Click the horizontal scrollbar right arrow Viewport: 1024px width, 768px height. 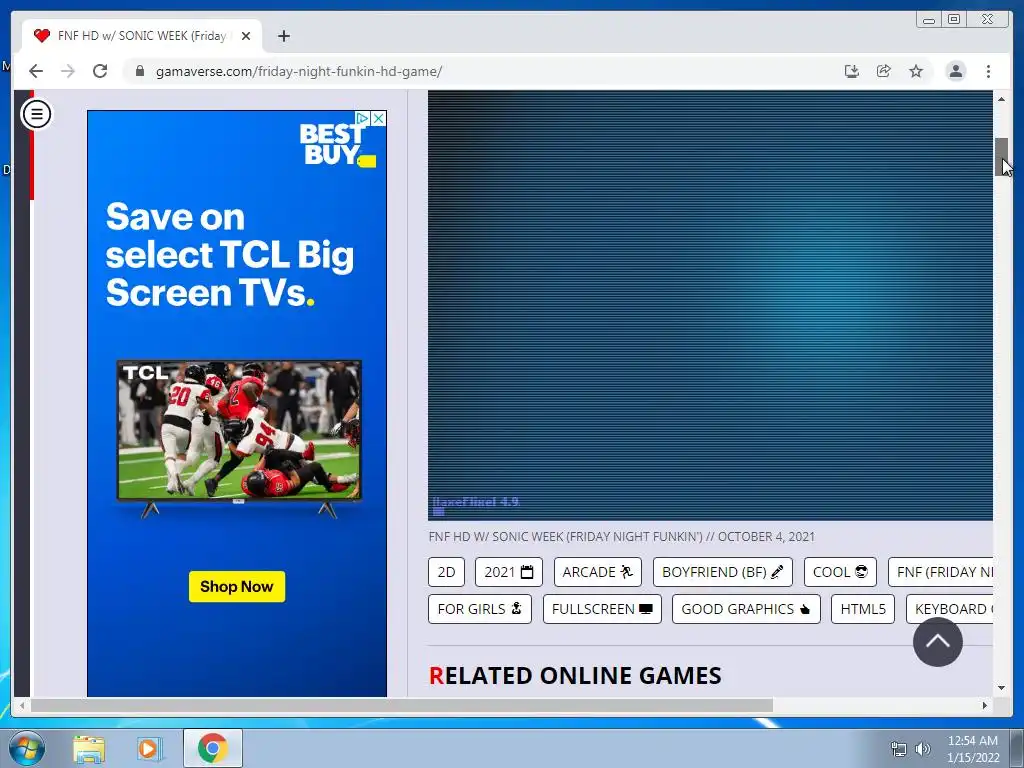click(x=985, y=705)
